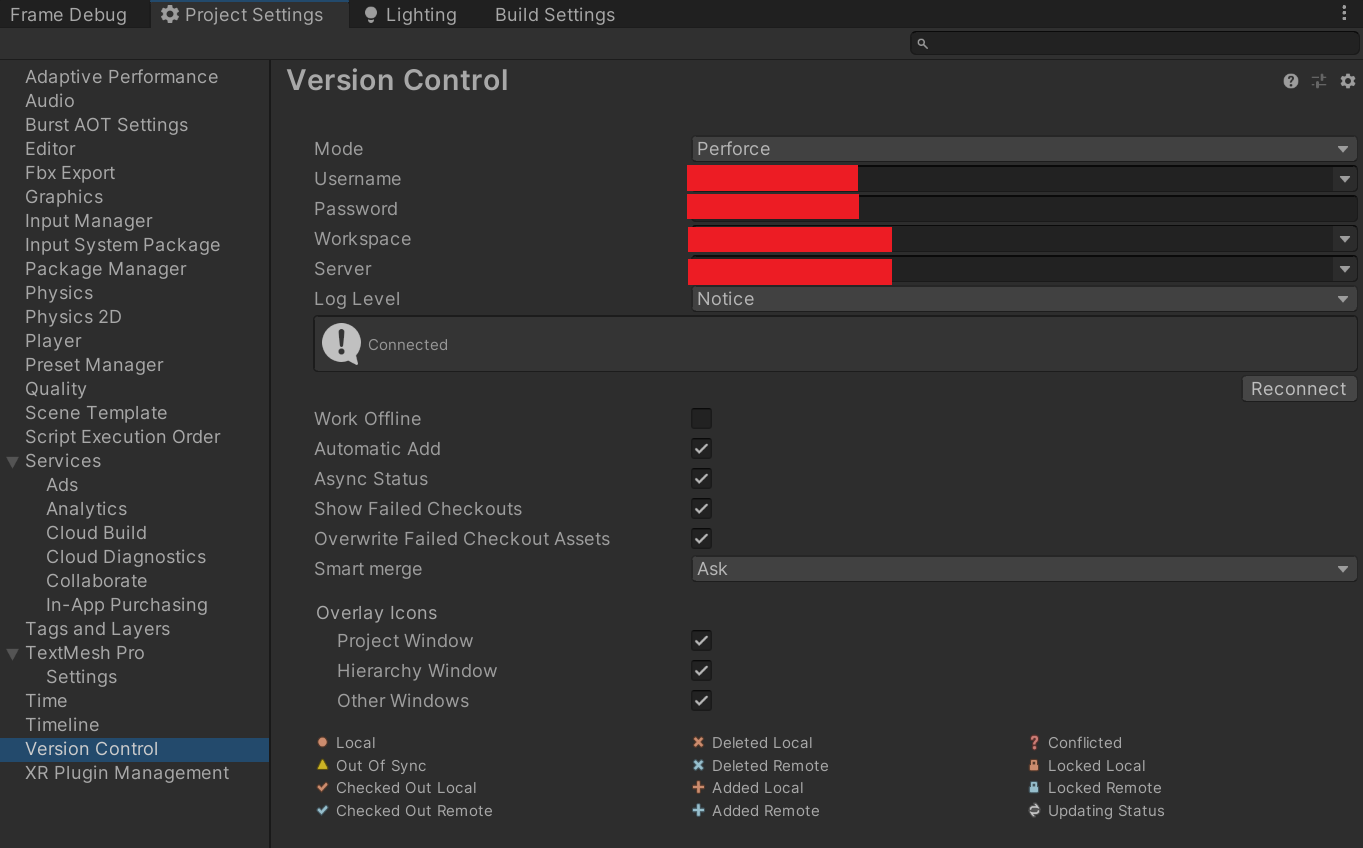Select Input System Package
The height and width of the screenshot is (848, 1363).
point(122,245)
